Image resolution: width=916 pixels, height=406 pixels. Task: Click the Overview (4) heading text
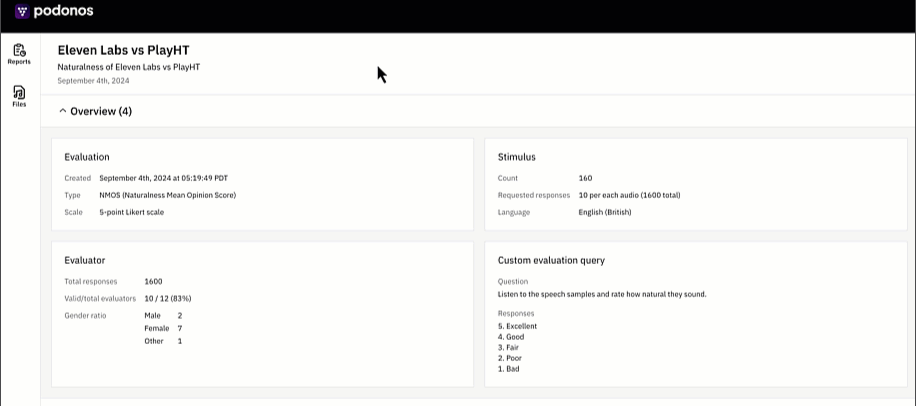[101, 111]
